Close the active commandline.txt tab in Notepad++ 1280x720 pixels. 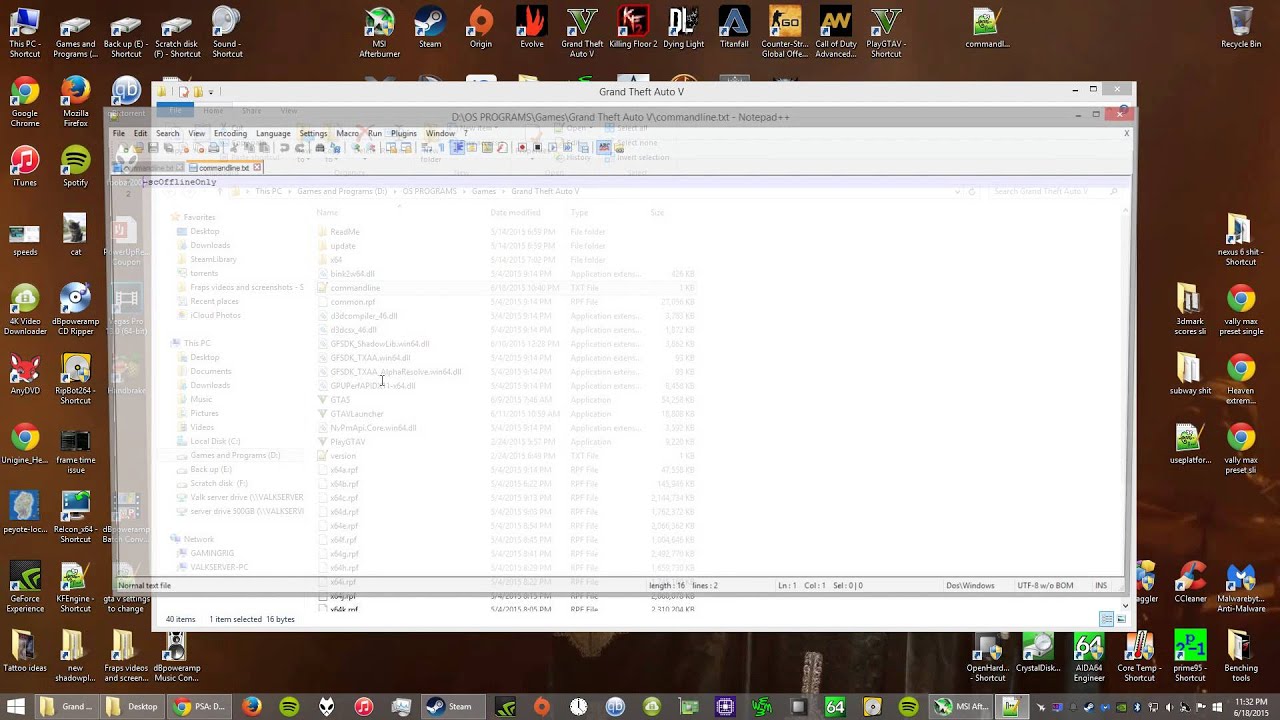coord(257,168)
